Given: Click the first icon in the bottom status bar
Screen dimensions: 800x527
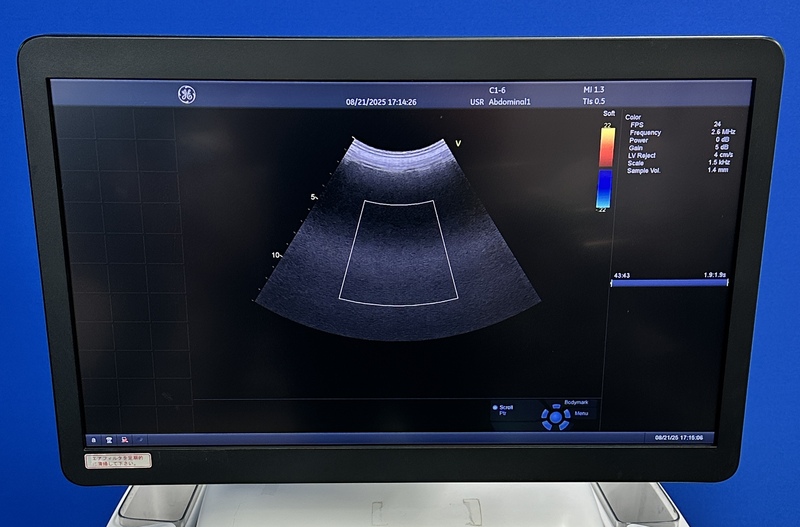Looking at the screenshot, I should pos(95,439).
